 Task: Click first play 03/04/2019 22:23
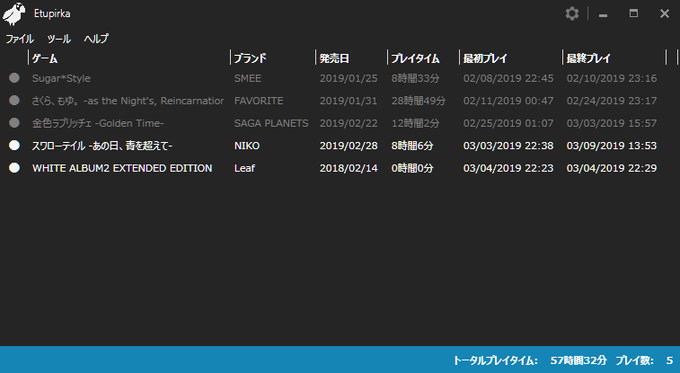coord(508,168)
